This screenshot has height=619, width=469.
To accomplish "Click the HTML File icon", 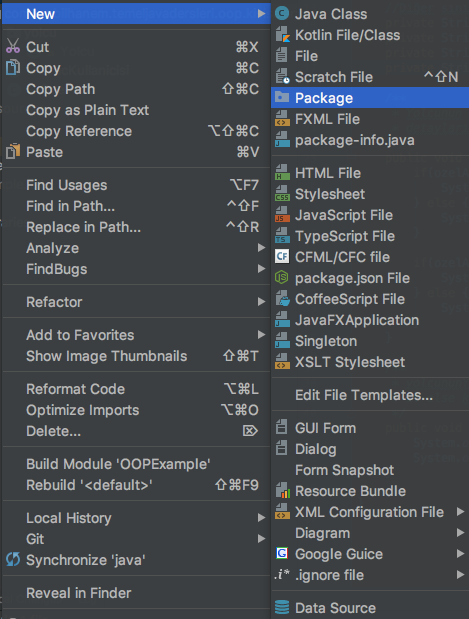I will [282, 173].
